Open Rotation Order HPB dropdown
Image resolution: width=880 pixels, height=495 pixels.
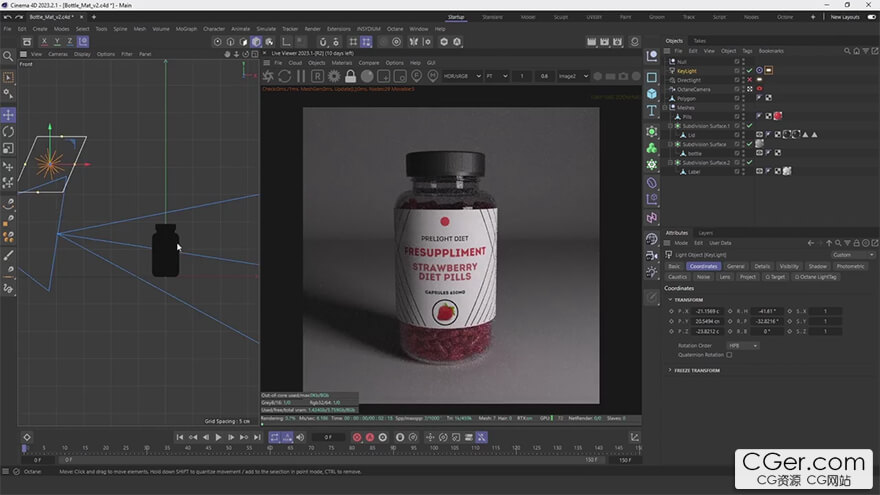click(x=742, y=346)
